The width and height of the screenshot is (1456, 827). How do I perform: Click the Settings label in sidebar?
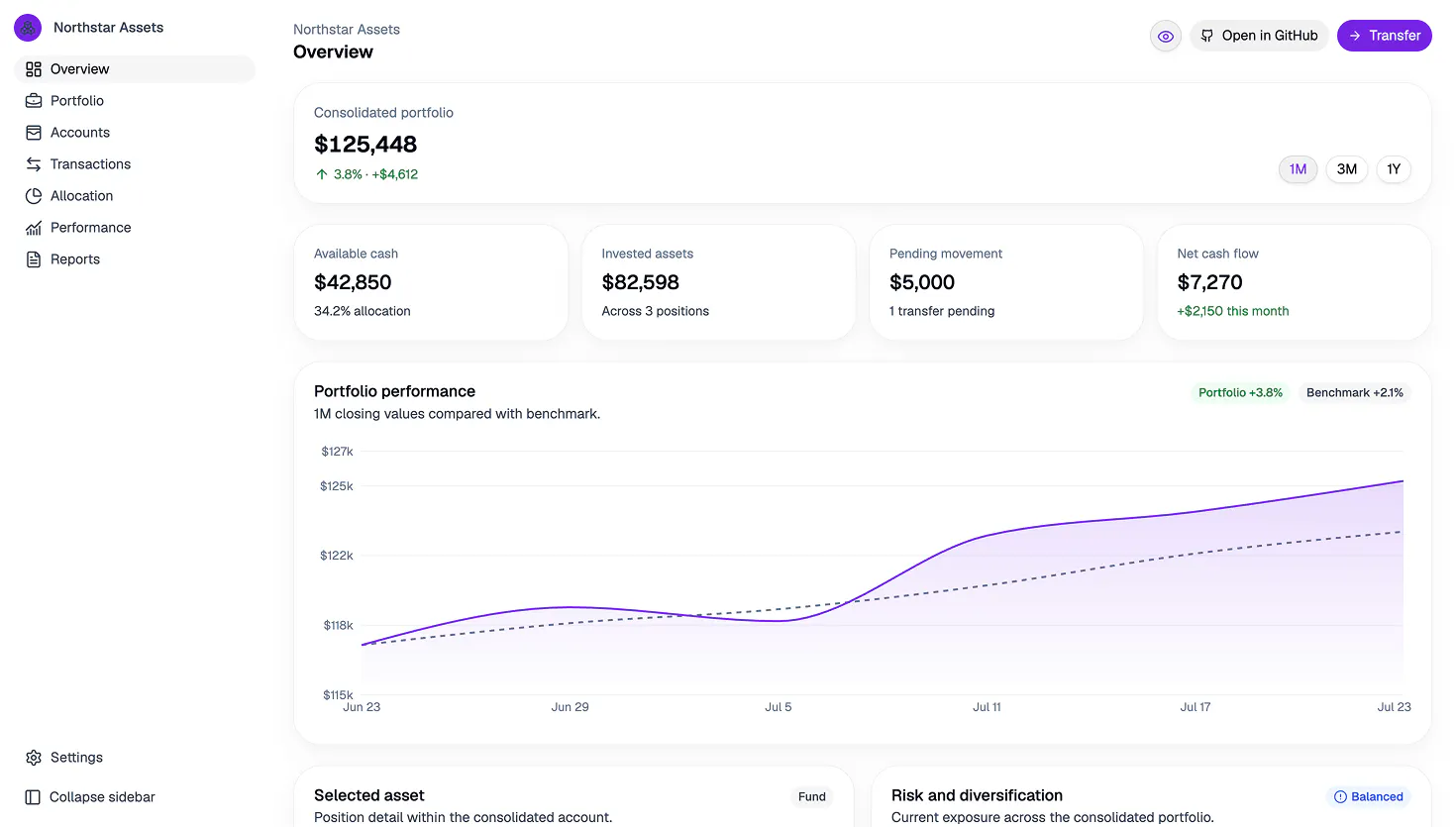pyautogui.click(x=76, y=758)
